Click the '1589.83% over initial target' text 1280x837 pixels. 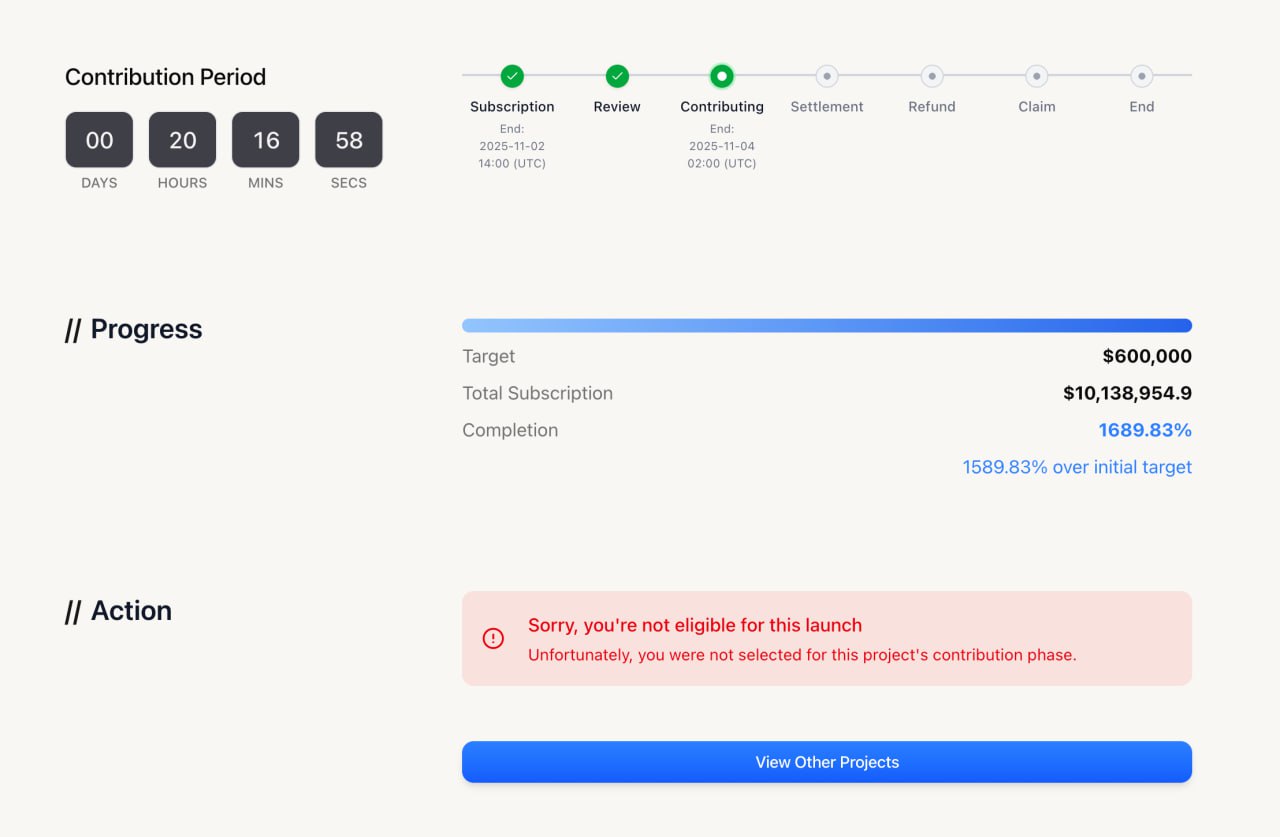(1077, 467)
